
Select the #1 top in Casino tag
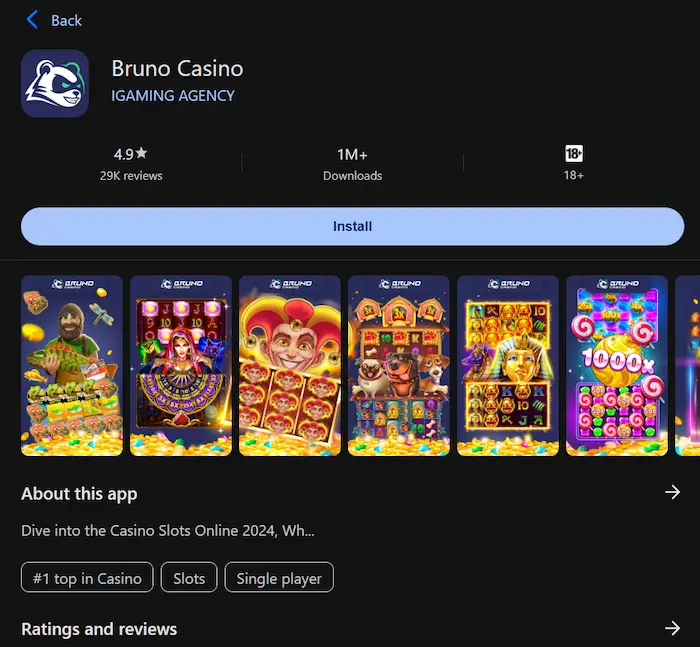click(87, 577)
